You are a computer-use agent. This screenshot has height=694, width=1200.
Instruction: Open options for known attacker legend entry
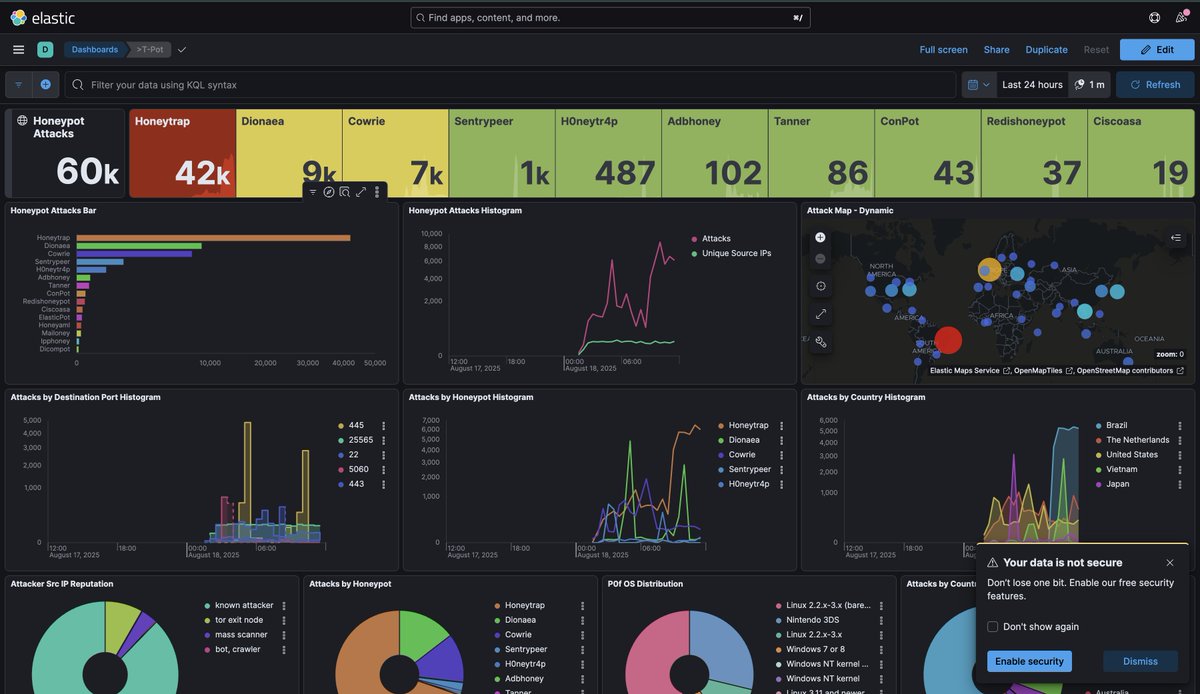(x=284, y=605)
